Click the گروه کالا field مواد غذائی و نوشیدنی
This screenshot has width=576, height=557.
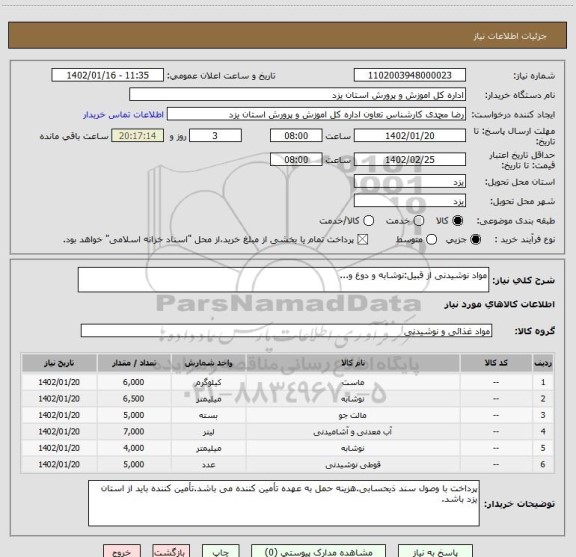coord(286,331)
